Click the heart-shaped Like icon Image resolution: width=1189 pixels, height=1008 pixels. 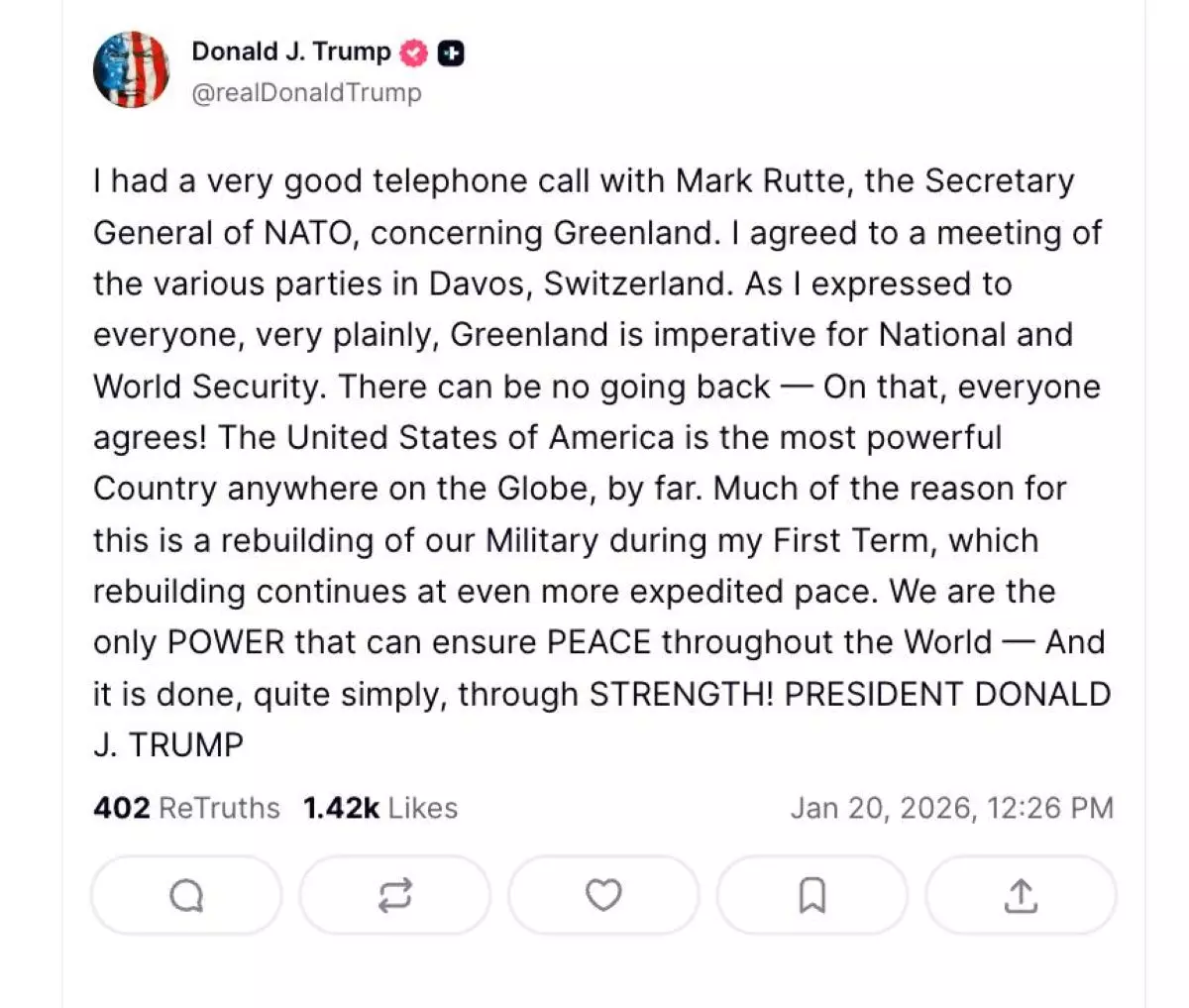click(603, 895)
